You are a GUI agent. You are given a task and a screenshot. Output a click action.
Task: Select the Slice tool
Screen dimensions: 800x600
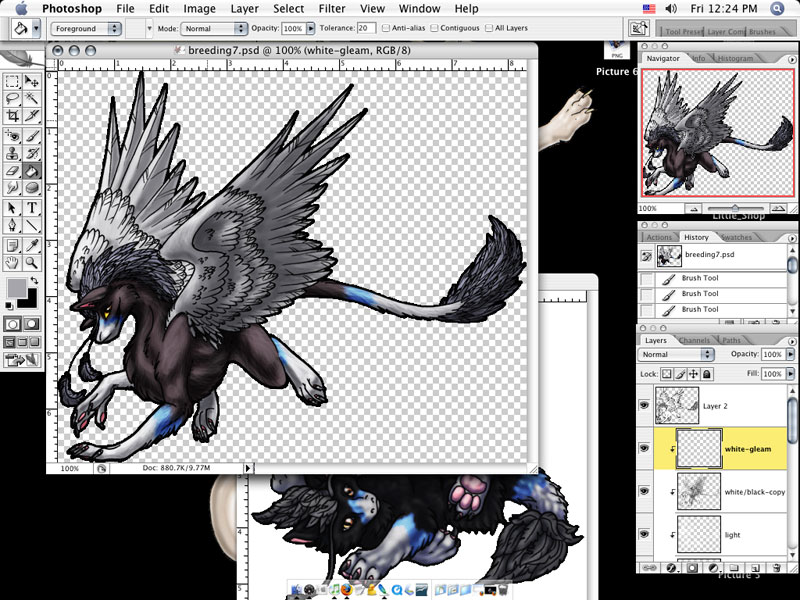[x=32, y=116]
